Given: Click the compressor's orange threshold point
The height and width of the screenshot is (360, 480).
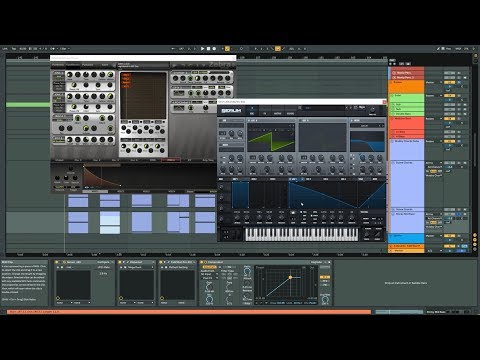Looking at the screenshot, I should pos(290,277).
